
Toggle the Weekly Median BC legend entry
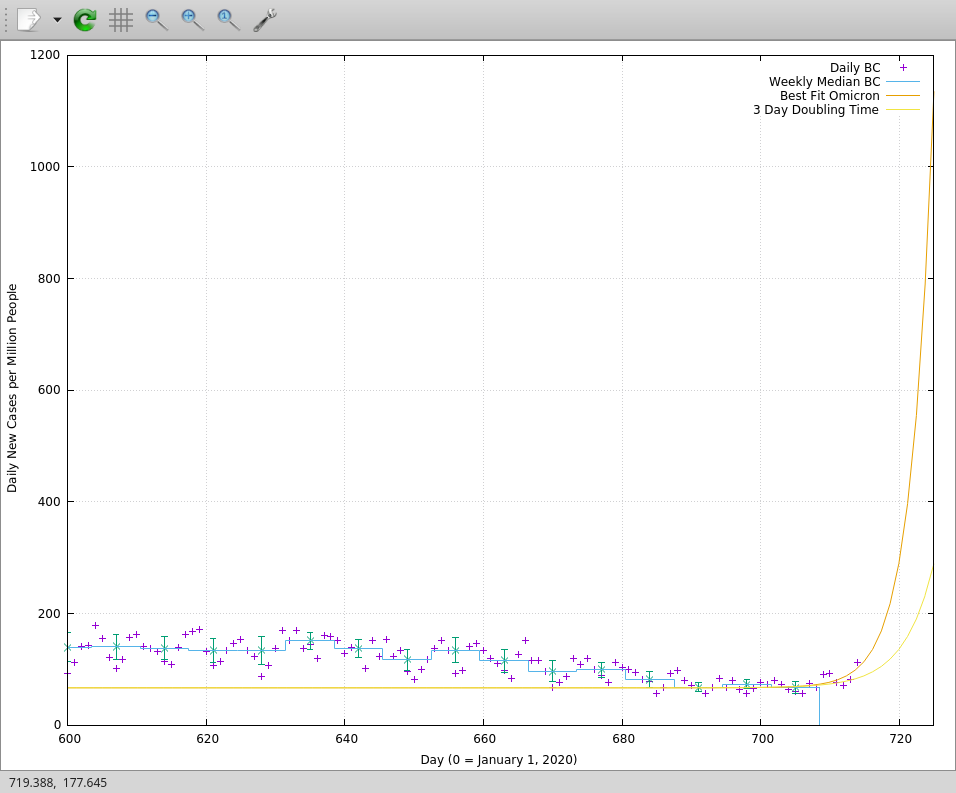(x=824, y=82)
